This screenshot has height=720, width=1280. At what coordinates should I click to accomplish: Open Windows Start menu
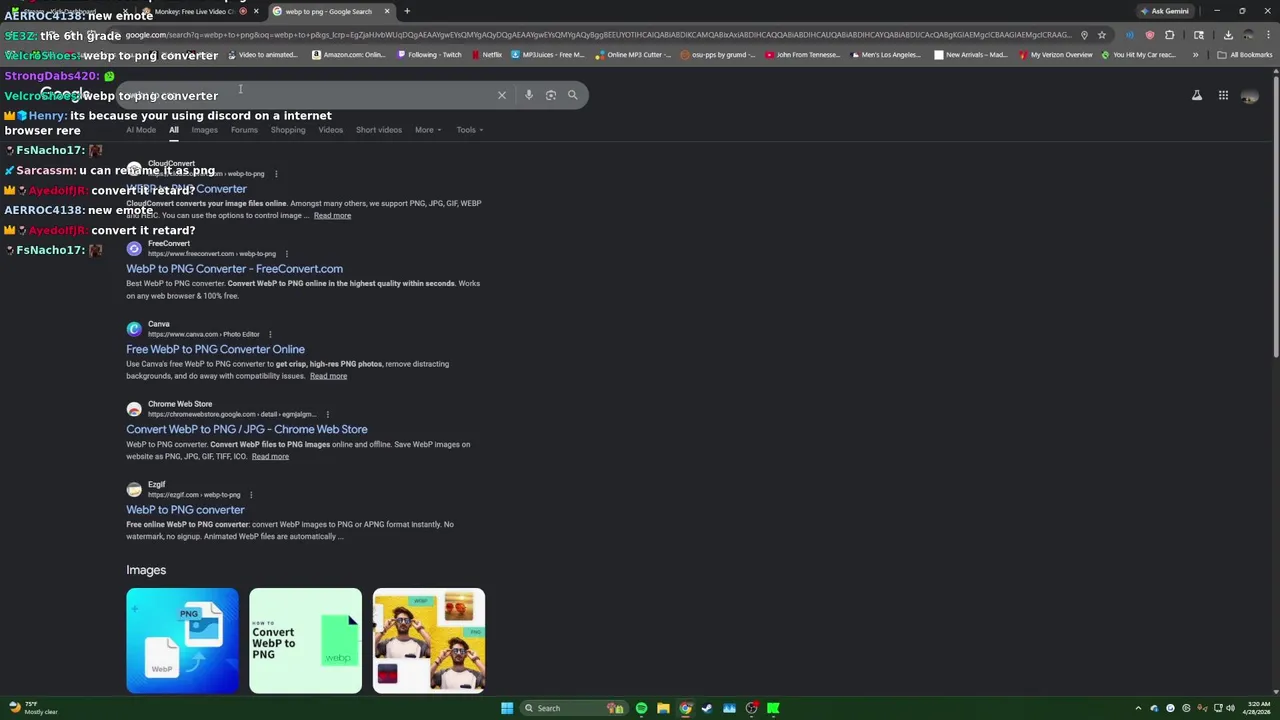[x=507, y=708]
